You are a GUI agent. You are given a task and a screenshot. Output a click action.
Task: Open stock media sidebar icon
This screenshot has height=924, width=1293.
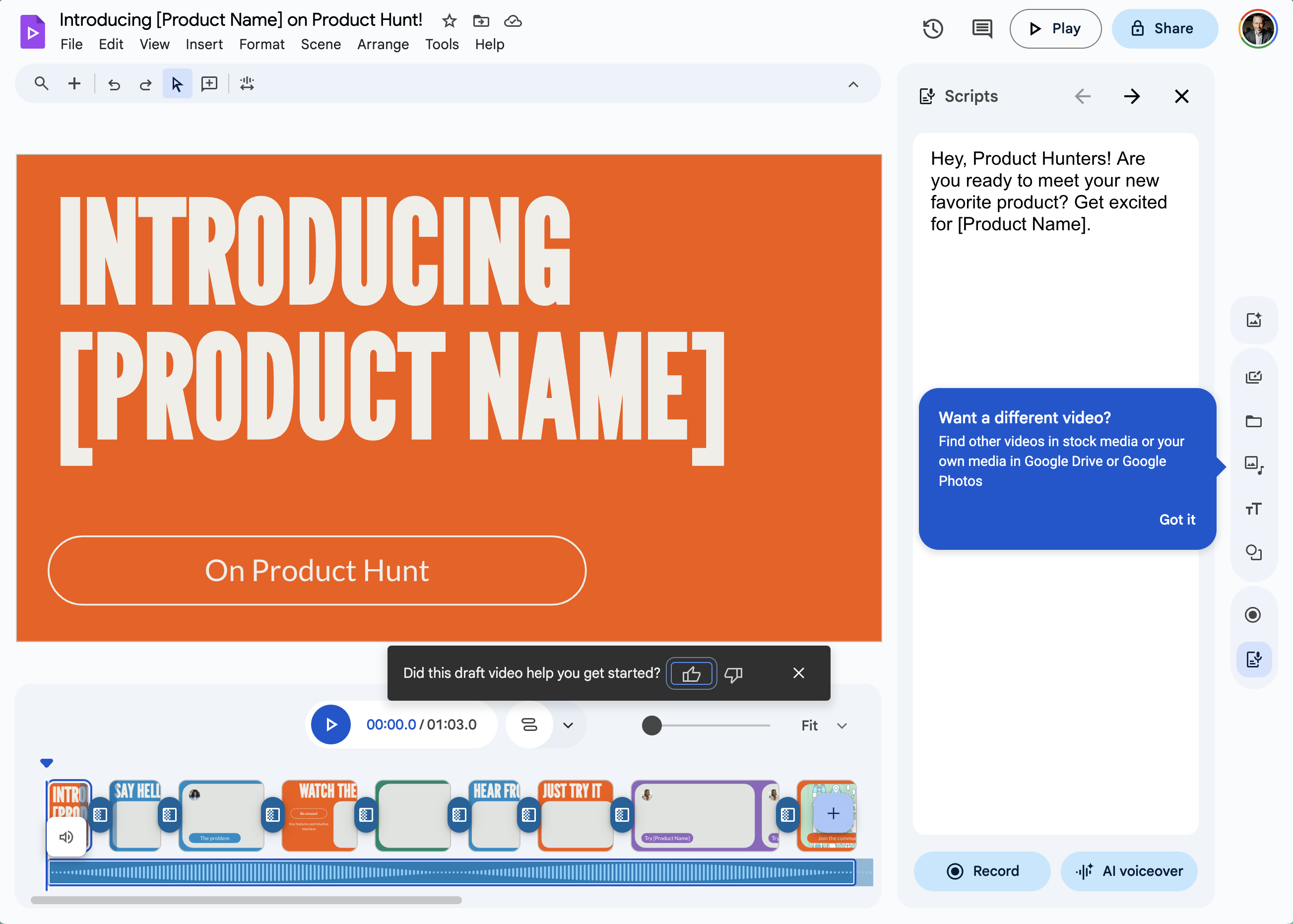click(1254, 464)
